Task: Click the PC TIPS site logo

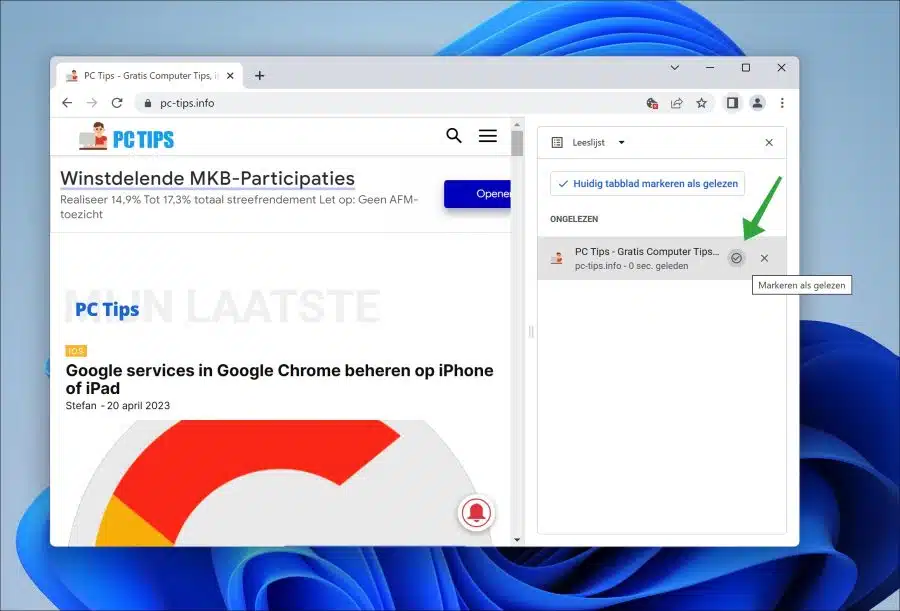Action: click(126, 137)
